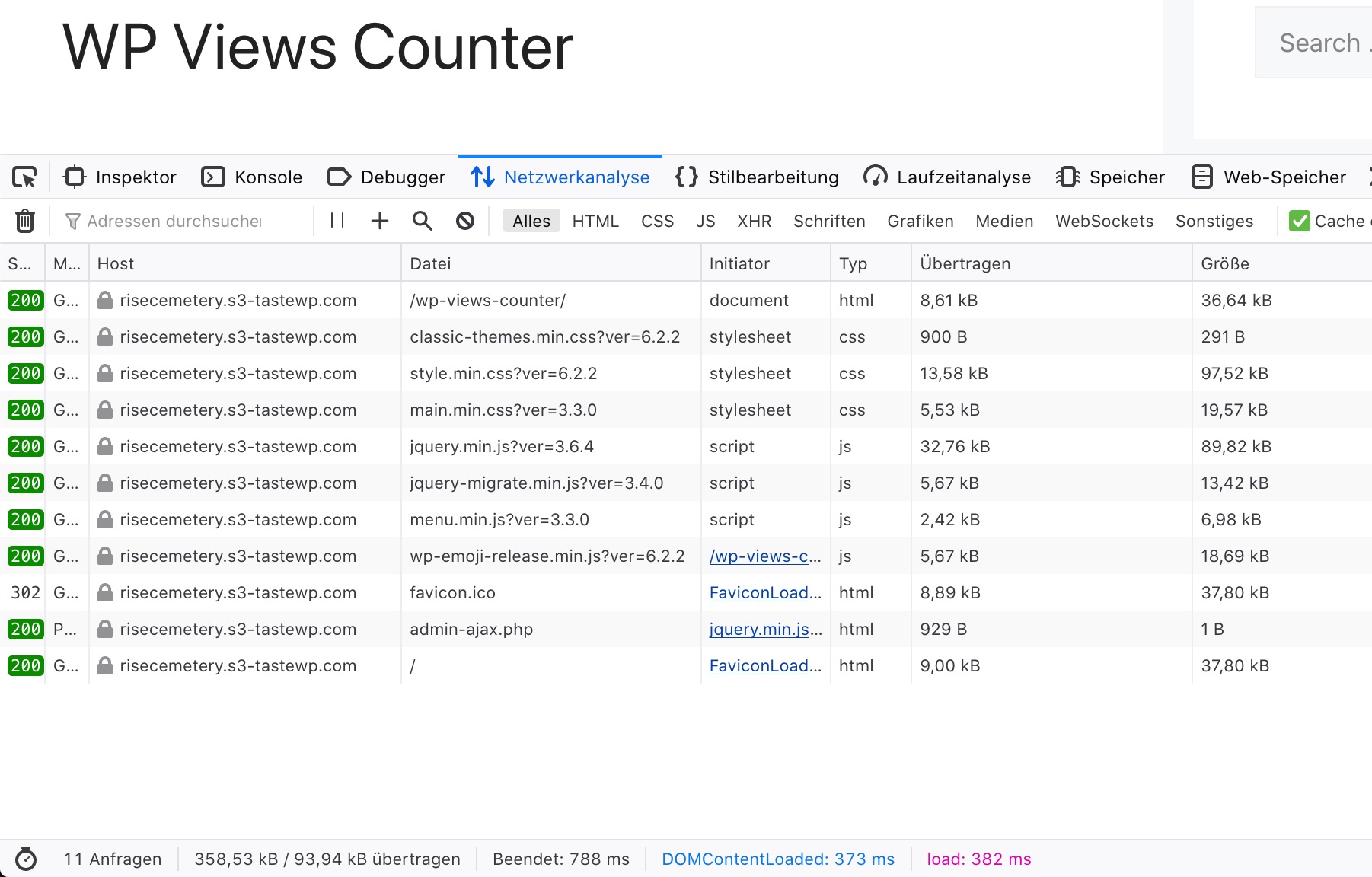Click Beendet: 788 ms status entry
The width and height of the screenshot is (1372, 877).
click(561, 859)
